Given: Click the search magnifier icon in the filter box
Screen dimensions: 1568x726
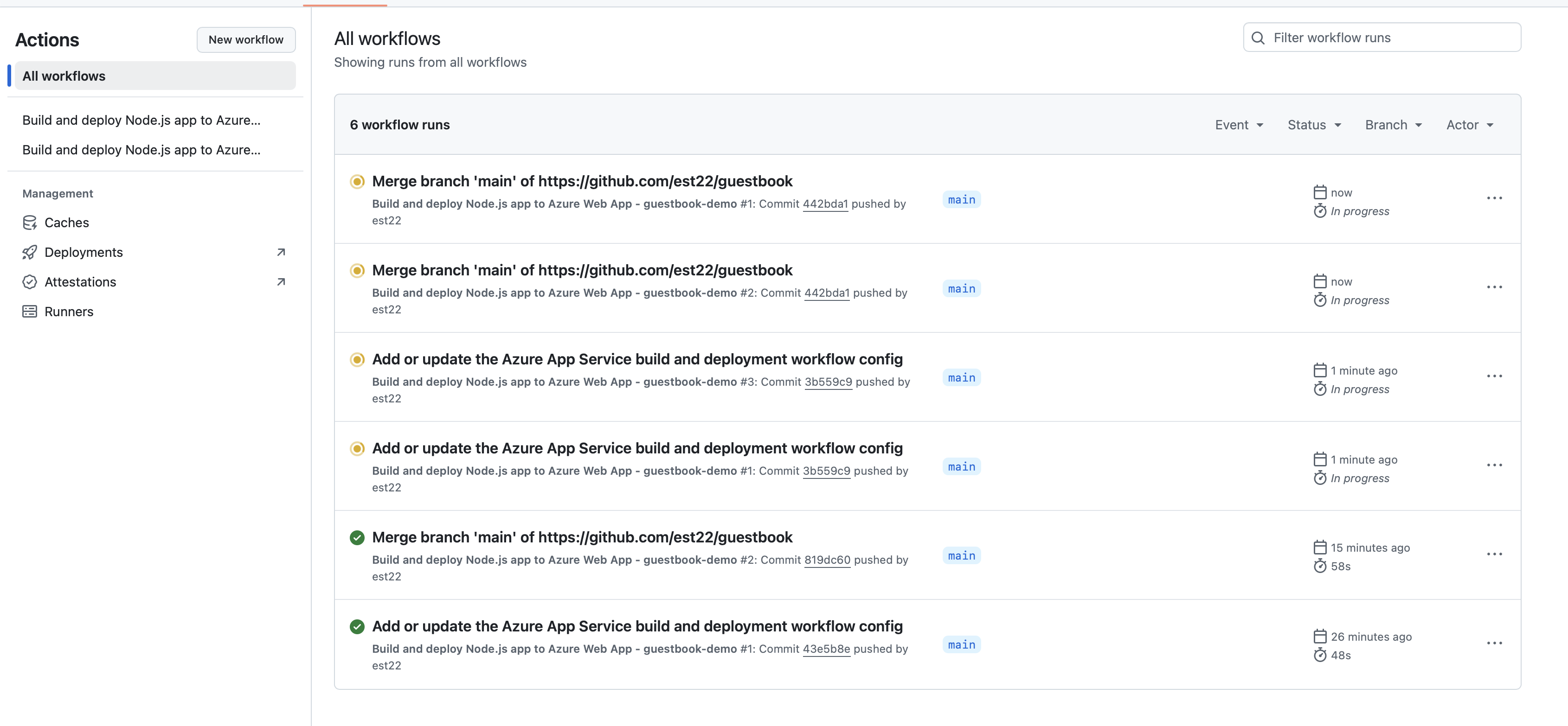Looking at the screenshot, I should tap(1258, 38).
